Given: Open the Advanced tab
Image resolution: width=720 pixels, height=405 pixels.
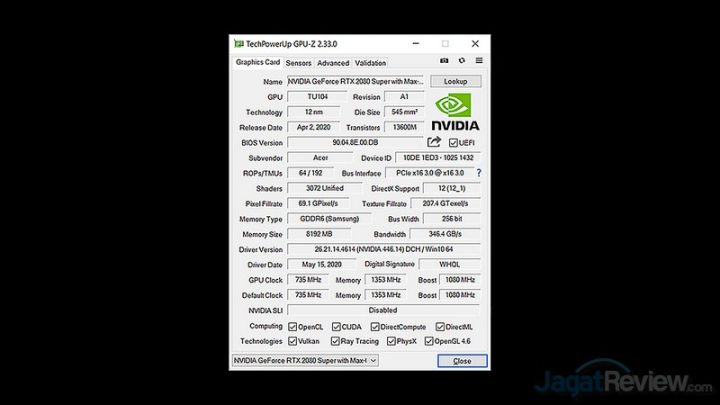Looking at the screenshot, I should click(333, 63).
